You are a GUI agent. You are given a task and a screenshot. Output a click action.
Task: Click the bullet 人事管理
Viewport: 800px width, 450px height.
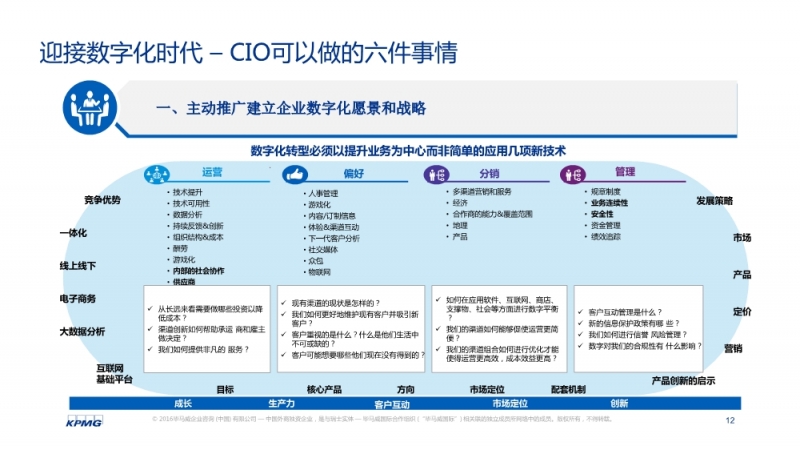coord(323,193)
